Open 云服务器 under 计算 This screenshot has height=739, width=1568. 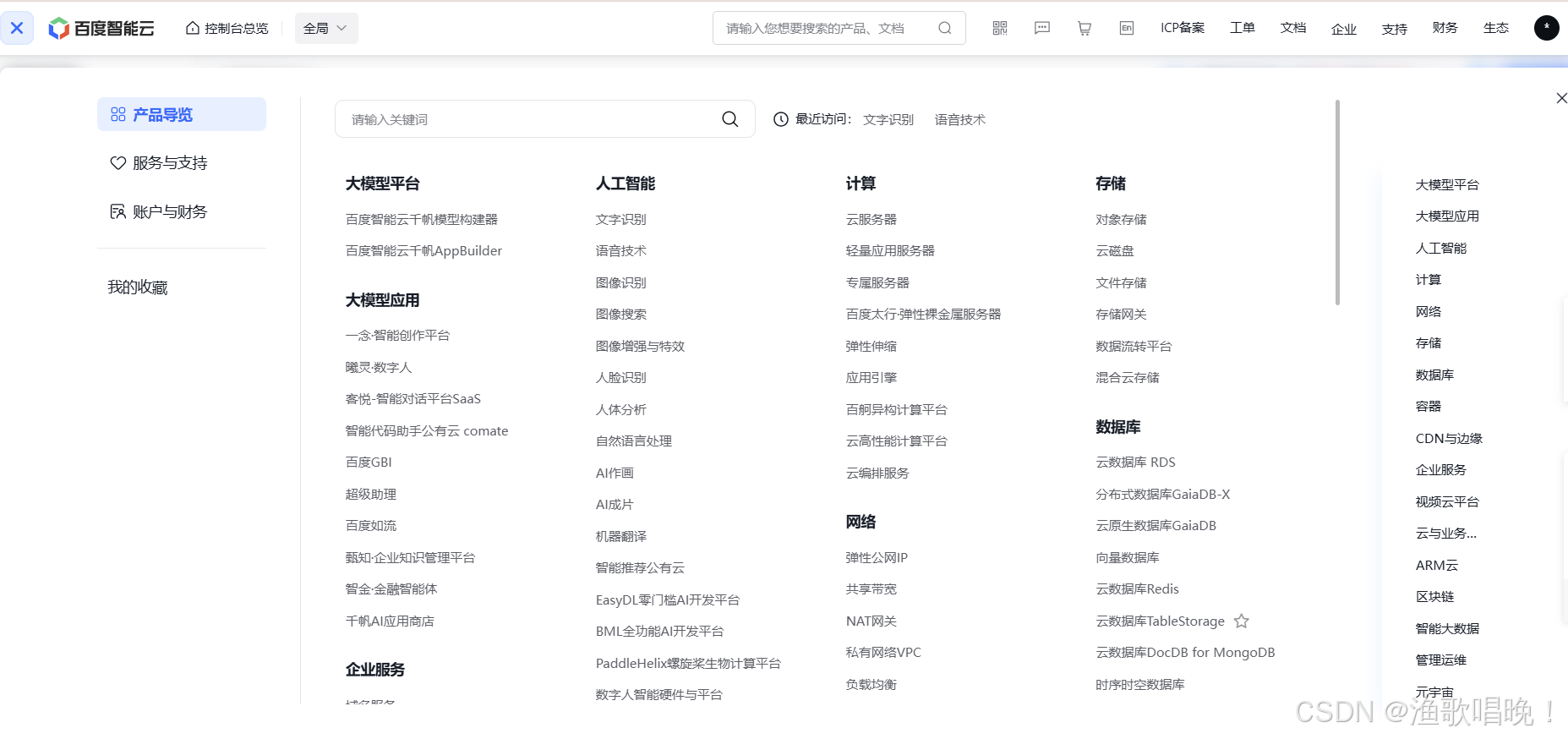pos(871,220)
